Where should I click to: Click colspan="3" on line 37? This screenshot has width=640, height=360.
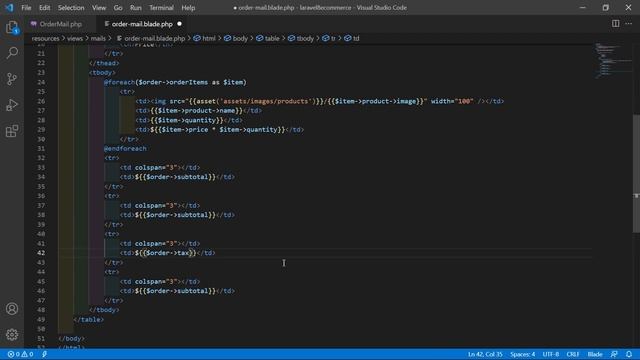156,206
